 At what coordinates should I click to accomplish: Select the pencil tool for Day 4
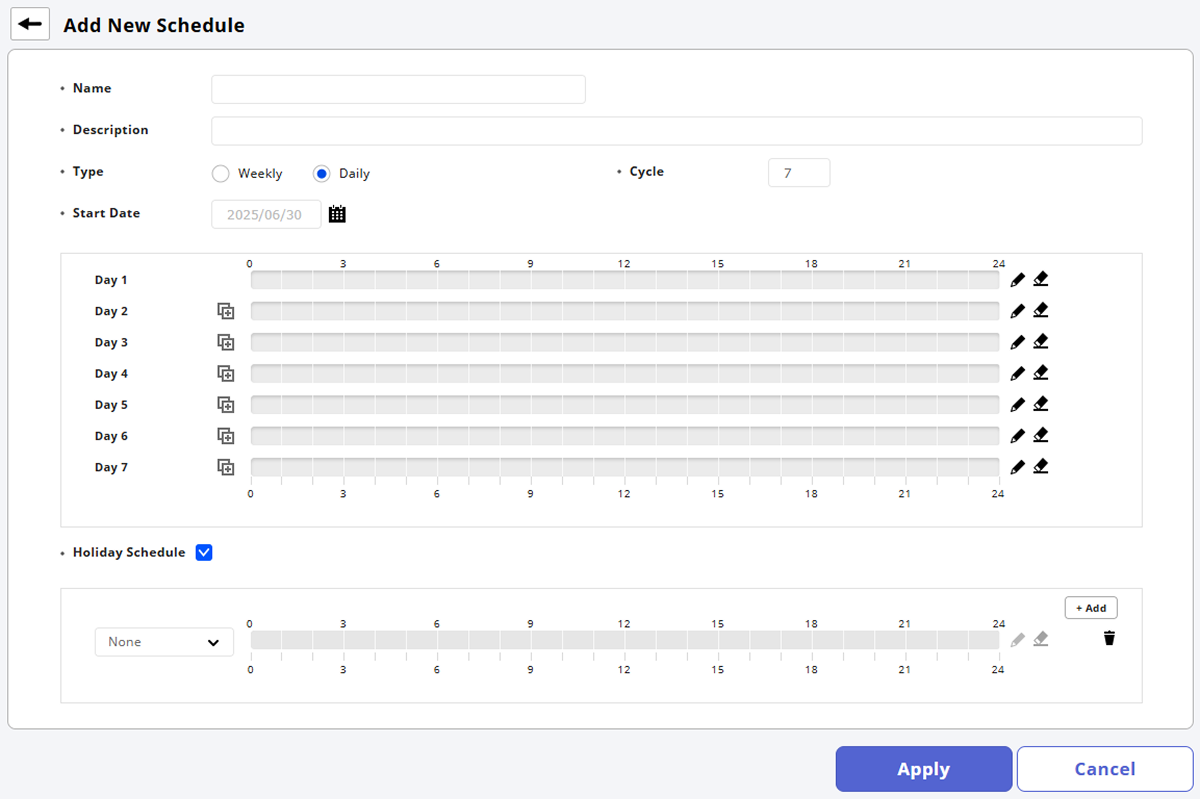[x=1018, y=374]
